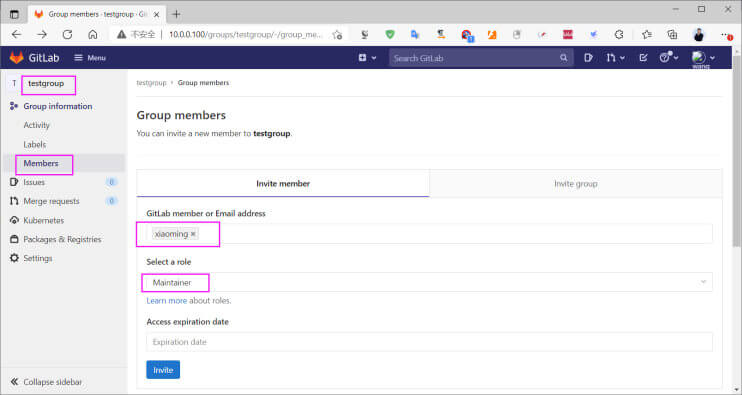Reload the page
The height and width of the screenshot is (395, 742).
click(68, 35)
